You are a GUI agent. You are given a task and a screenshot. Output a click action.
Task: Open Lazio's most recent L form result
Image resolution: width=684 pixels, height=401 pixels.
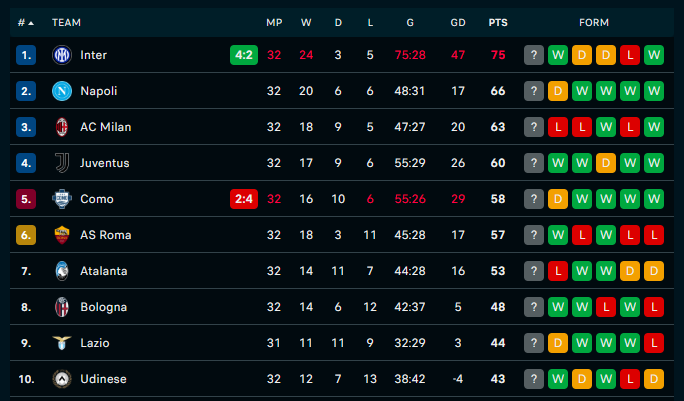click(x=654, y=343)
